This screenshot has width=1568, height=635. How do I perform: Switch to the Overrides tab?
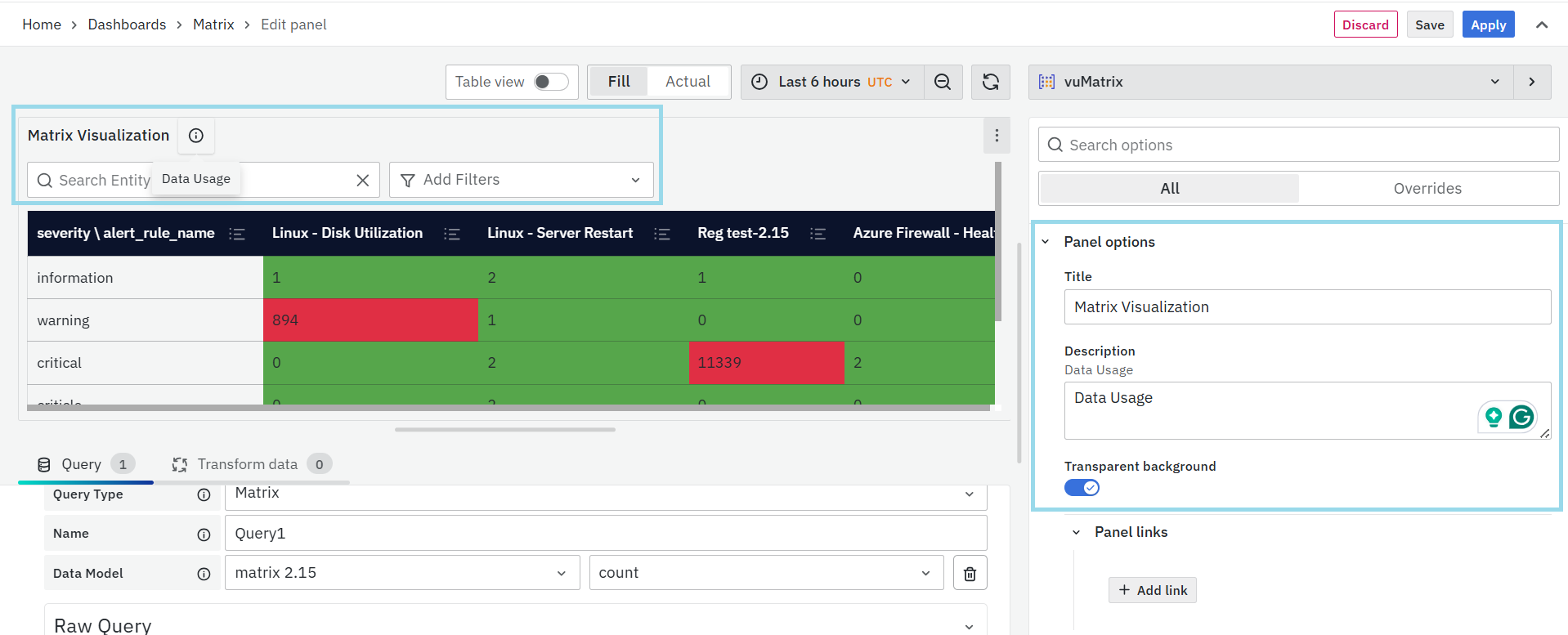pos(1427,189)
